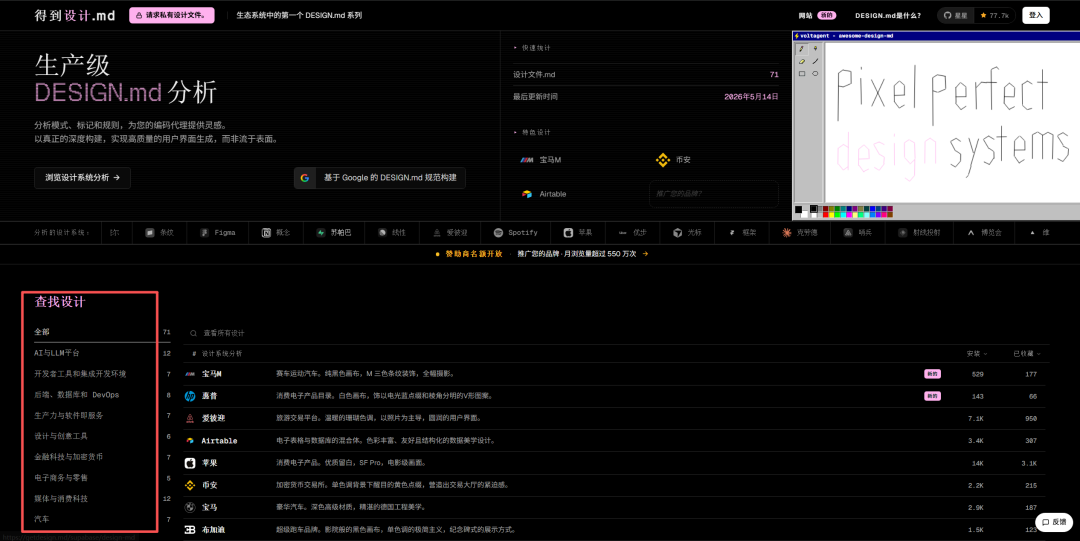Click the 得到设计.md site logo

[x=75, y=15]
